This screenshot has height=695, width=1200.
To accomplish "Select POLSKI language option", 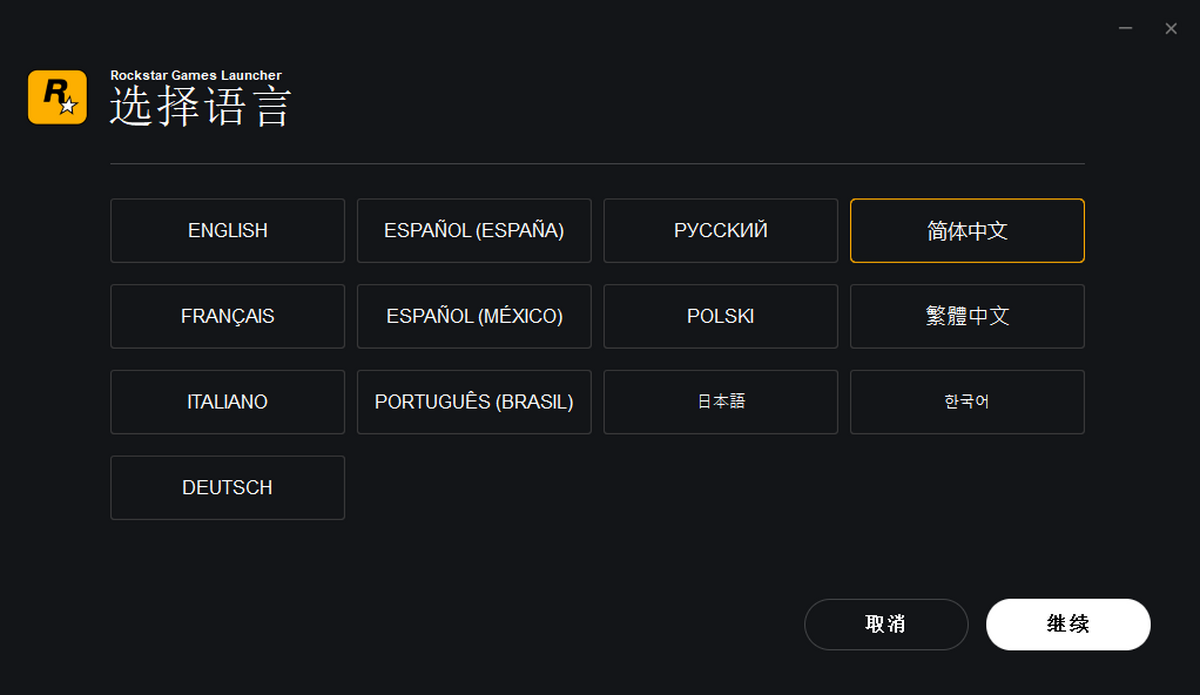I will click(720, 317).
